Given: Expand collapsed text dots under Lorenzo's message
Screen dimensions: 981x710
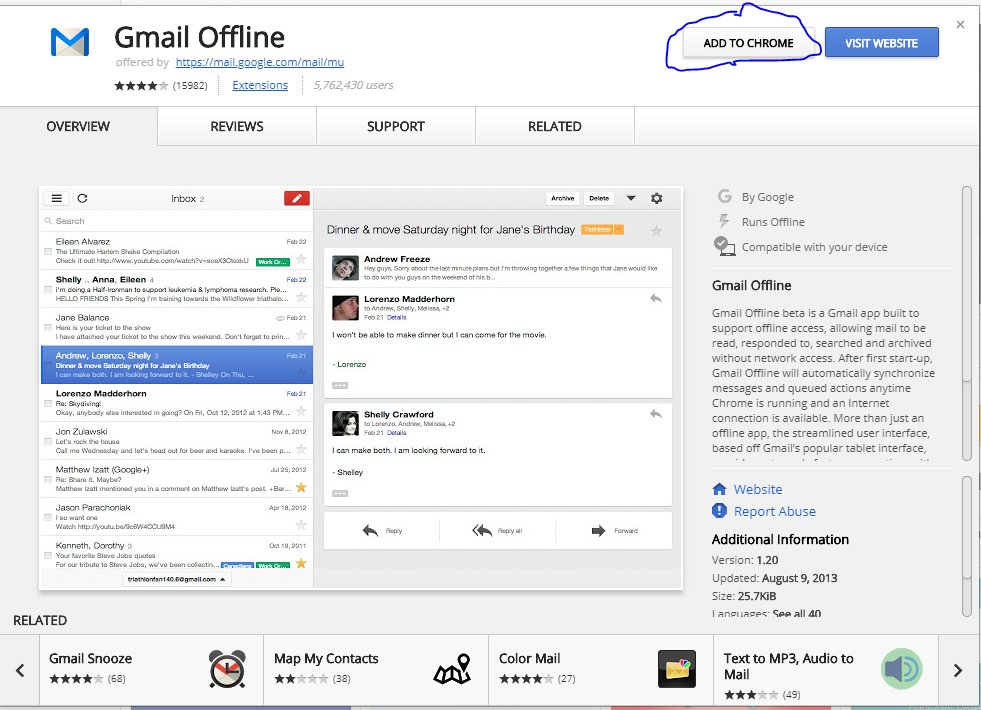Looking at the screenshot, I should pos(340,385).
